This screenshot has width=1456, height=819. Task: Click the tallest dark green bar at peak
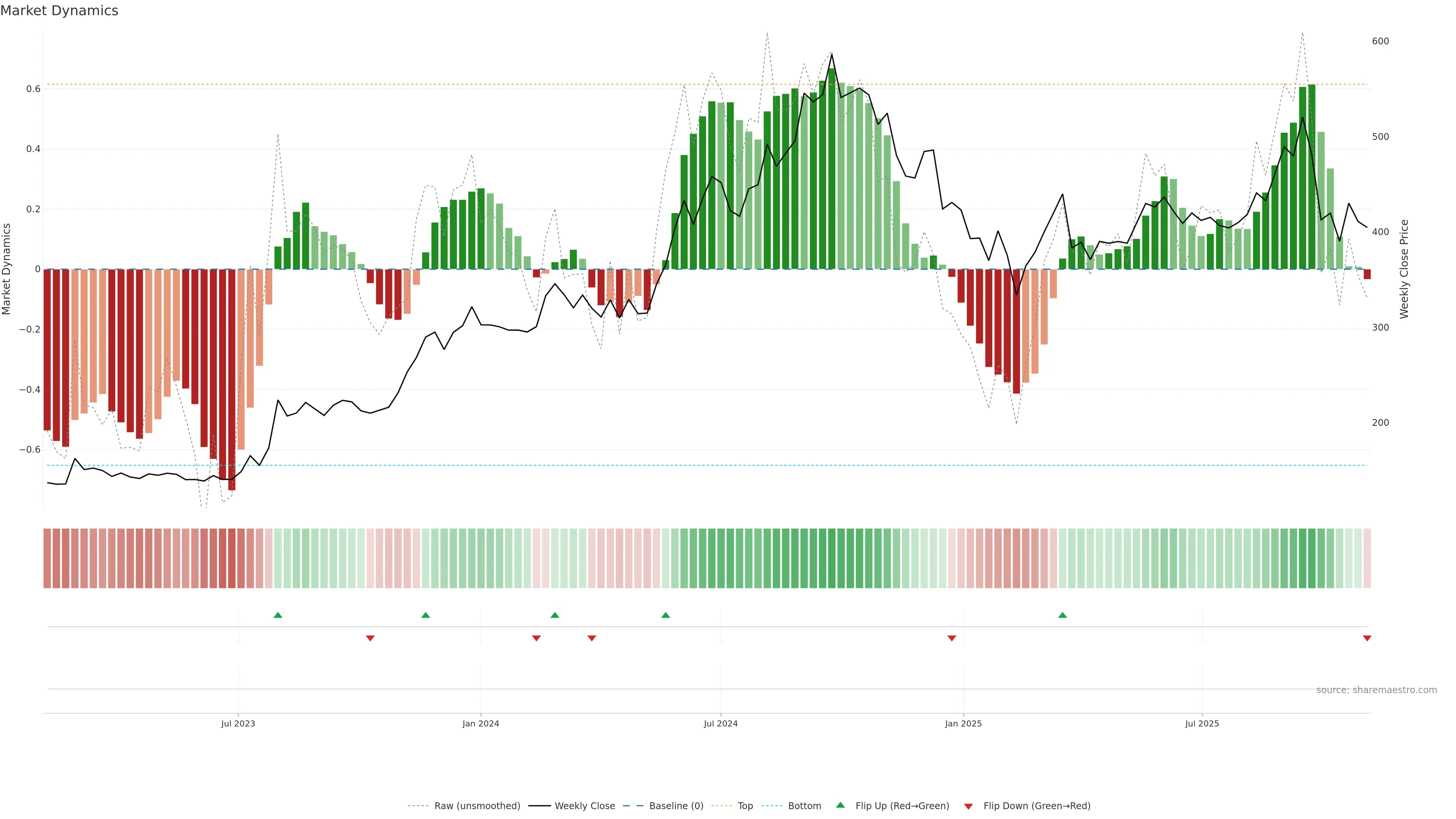click(832, 169)
